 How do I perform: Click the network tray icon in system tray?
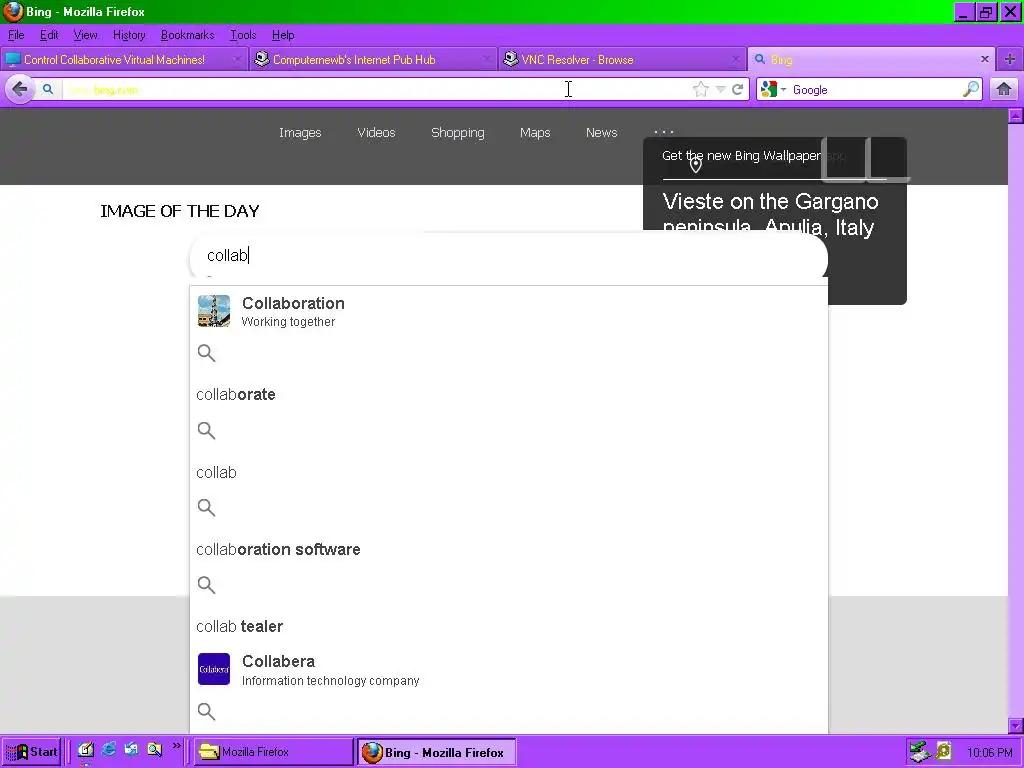click(920, 752)
